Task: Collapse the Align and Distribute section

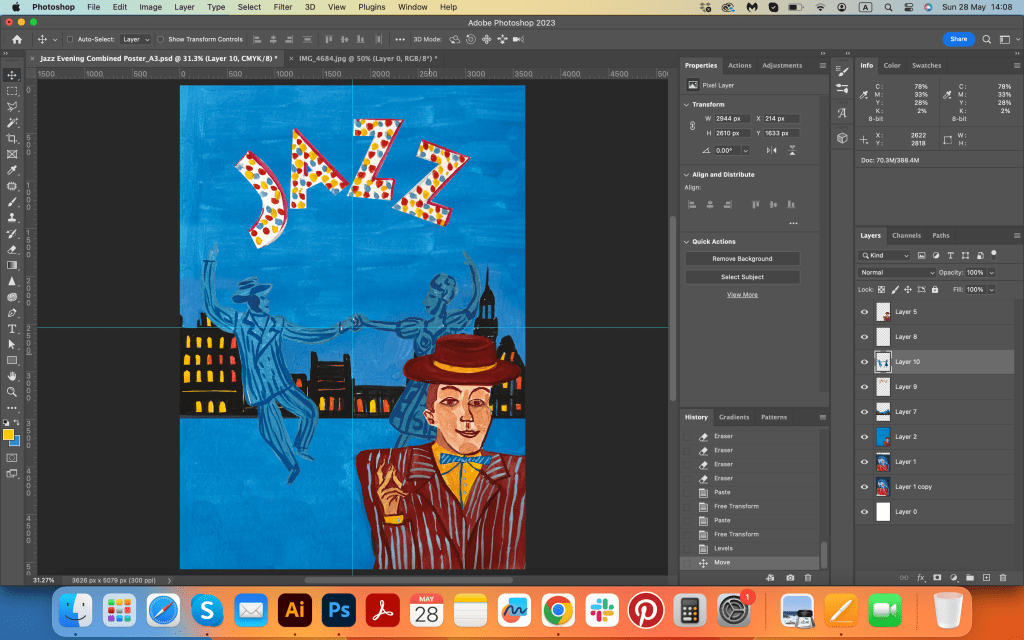Action: 687,175
